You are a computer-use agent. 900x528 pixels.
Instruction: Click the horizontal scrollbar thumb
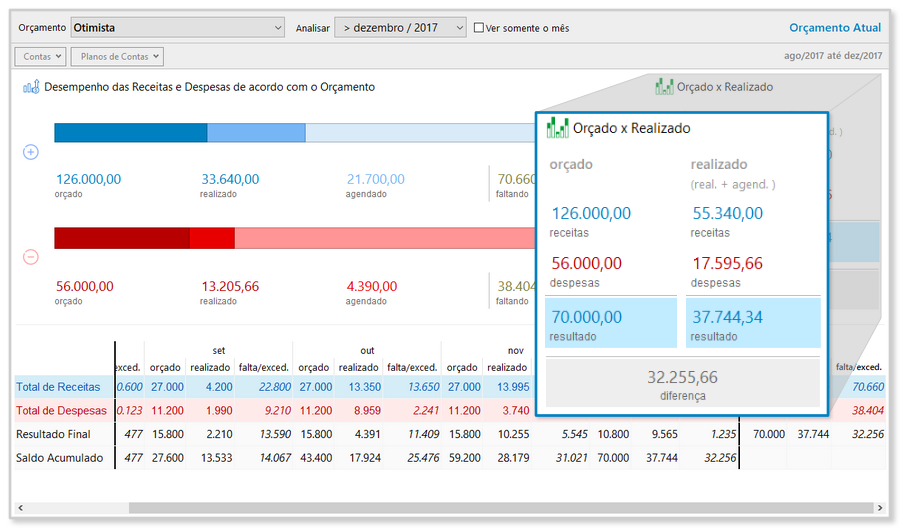click(501, 508)
